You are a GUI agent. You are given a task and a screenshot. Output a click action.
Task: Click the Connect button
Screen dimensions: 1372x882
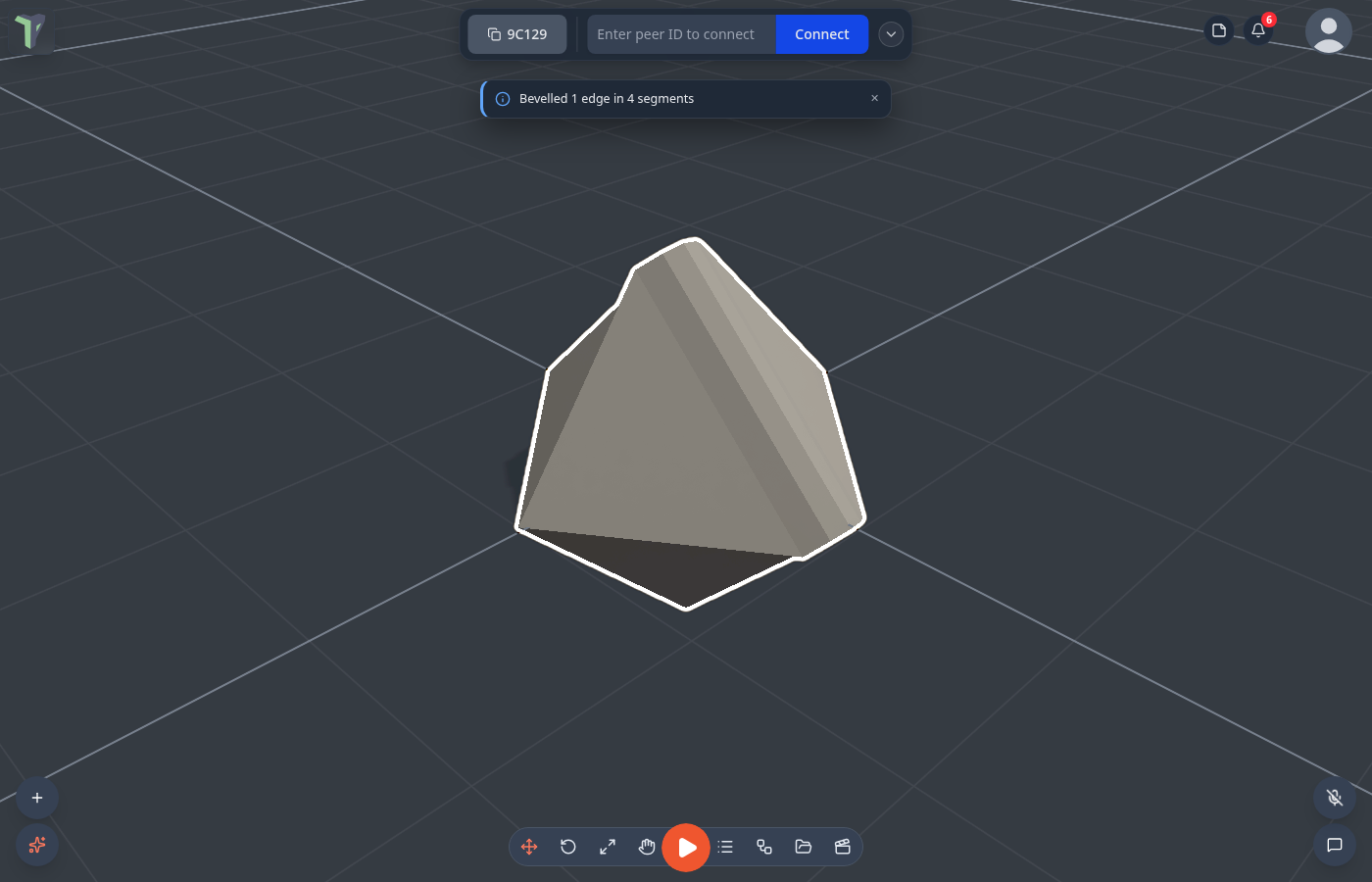pos(822,34)
